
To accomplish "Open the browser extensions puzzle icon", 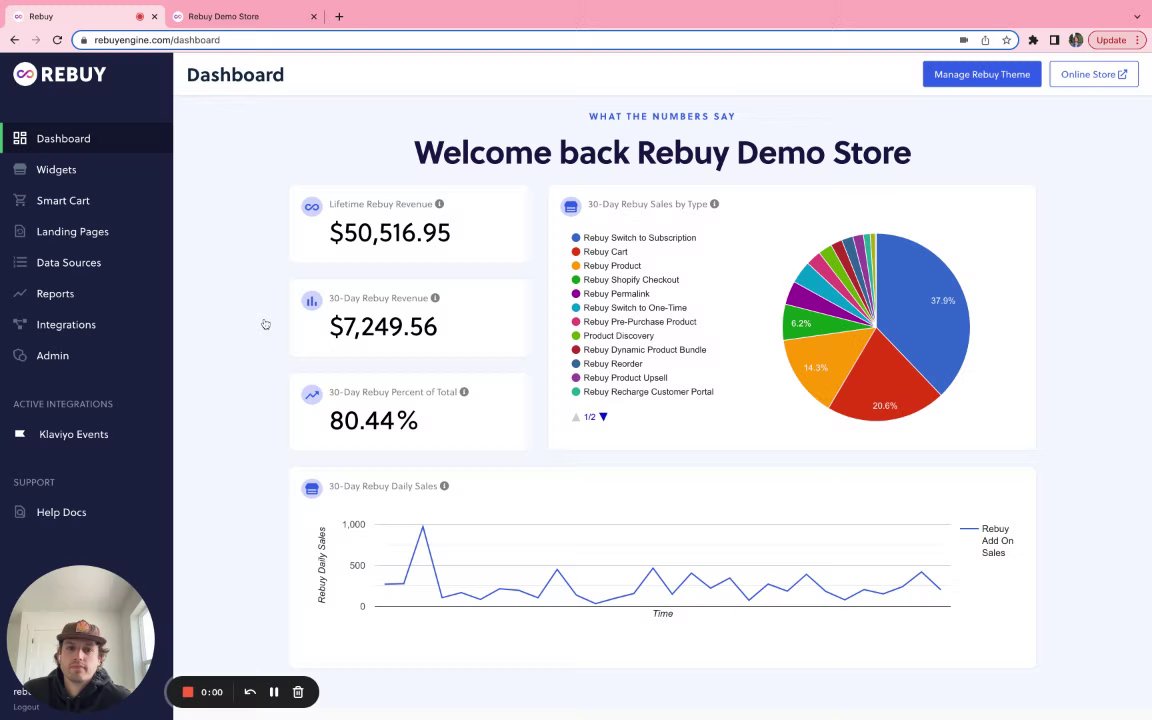I will pyautogui.click(x=1033, y=40).
